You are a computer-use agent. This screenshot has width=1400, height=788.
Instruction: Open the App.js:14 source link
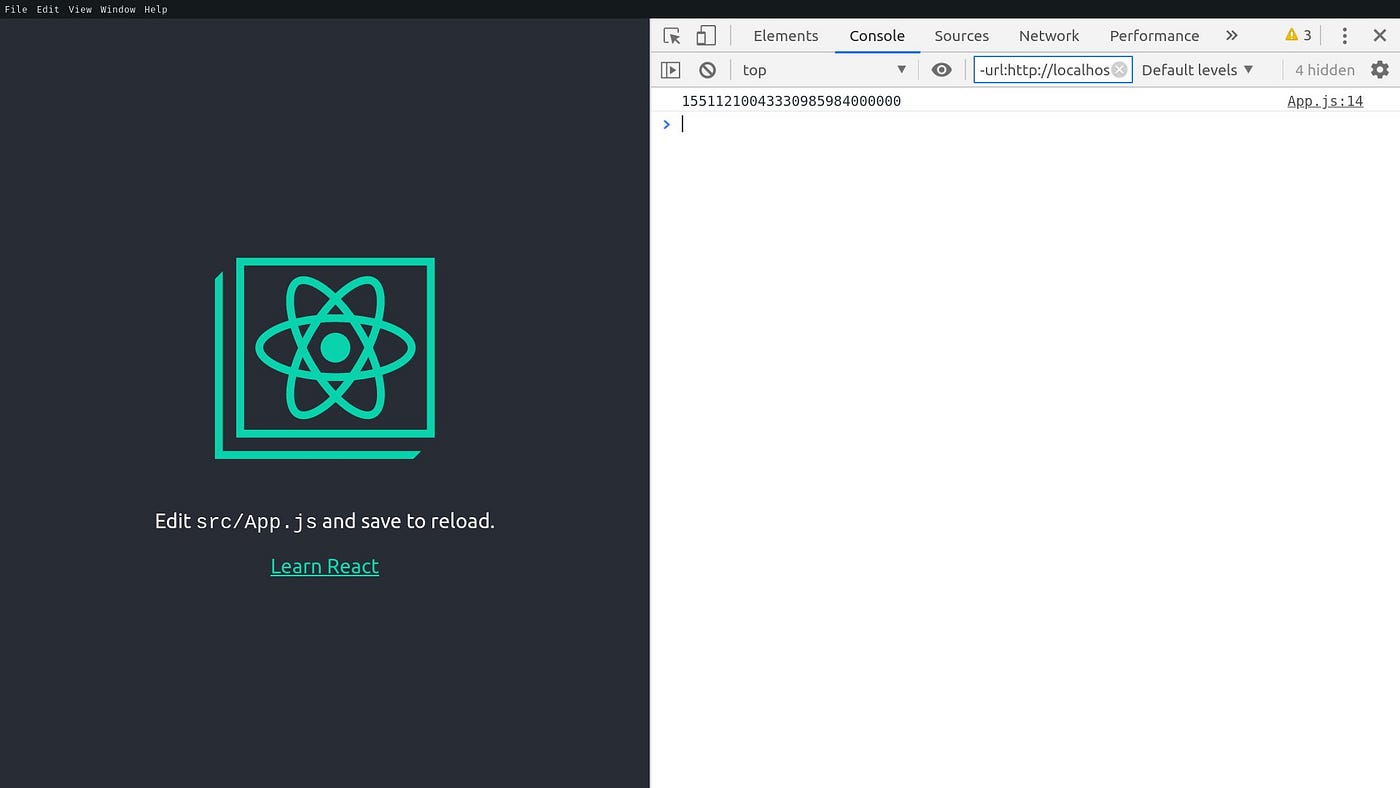1325,100
